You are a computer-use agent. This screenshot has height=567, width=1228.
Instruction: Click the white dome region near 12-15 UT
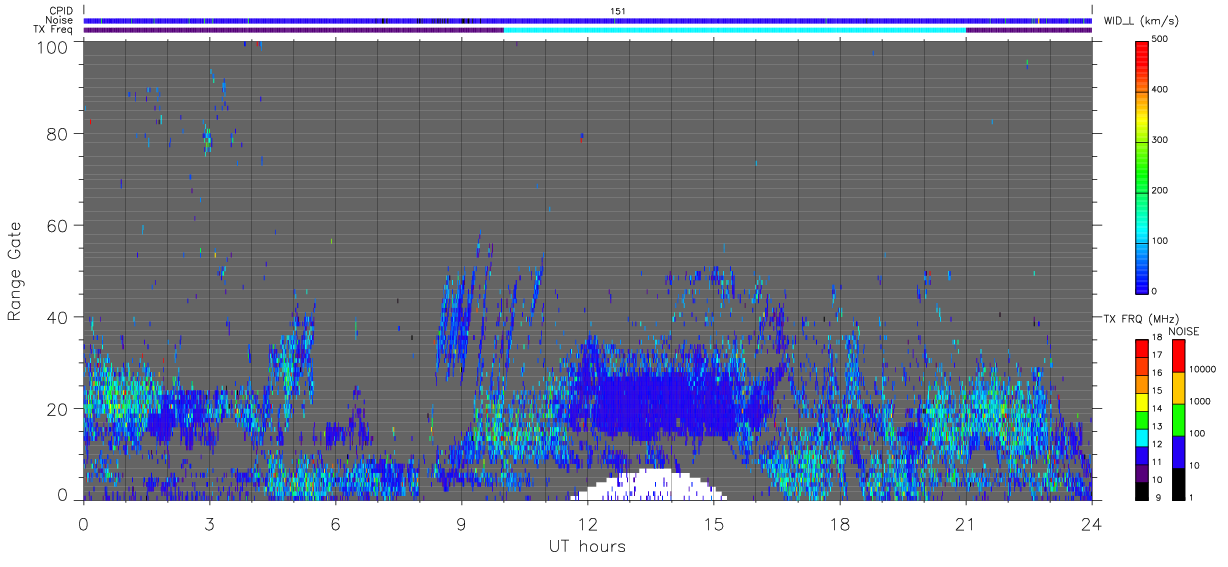pos(650,485)
